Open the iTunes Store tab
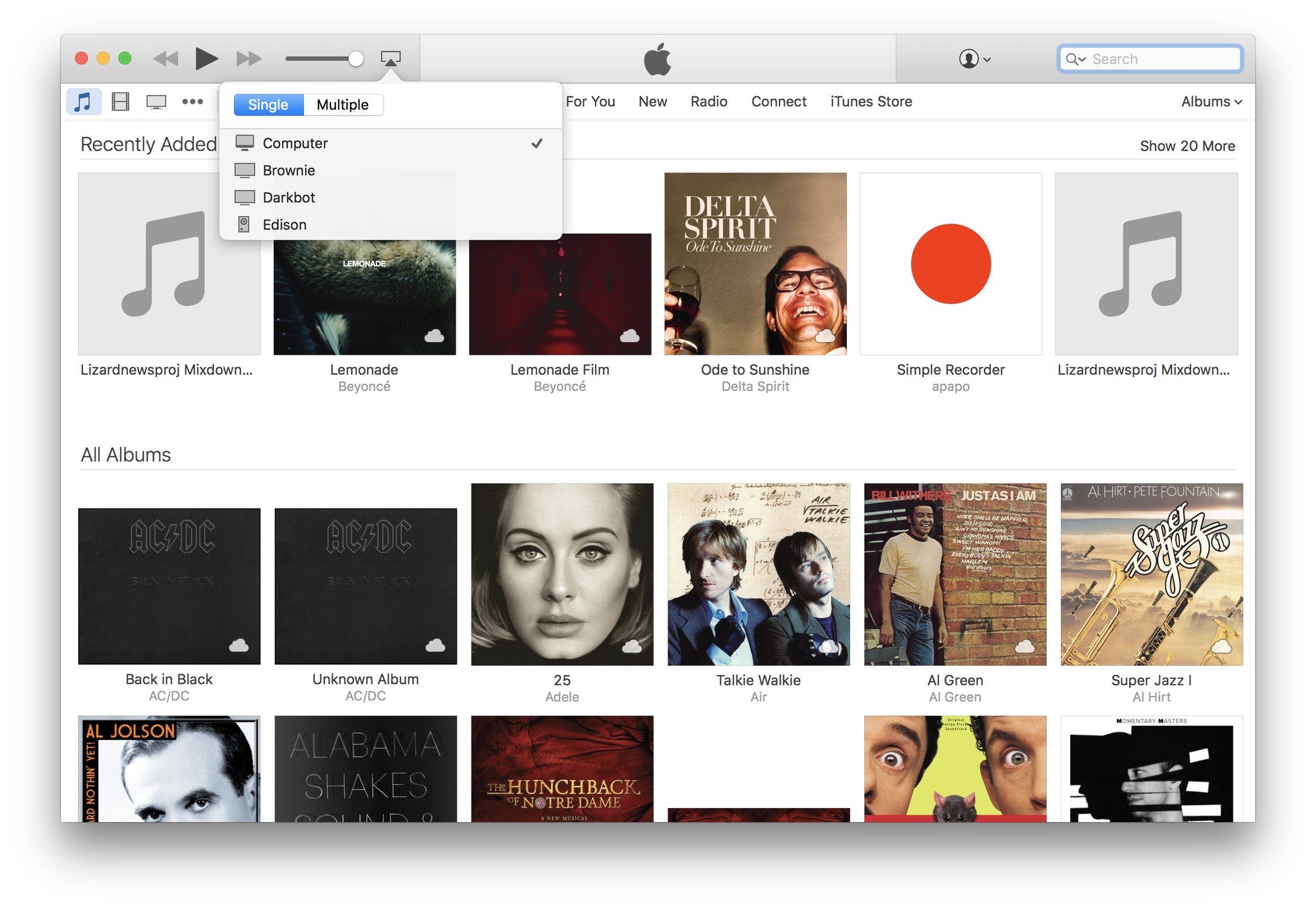 tap(871, 102)
